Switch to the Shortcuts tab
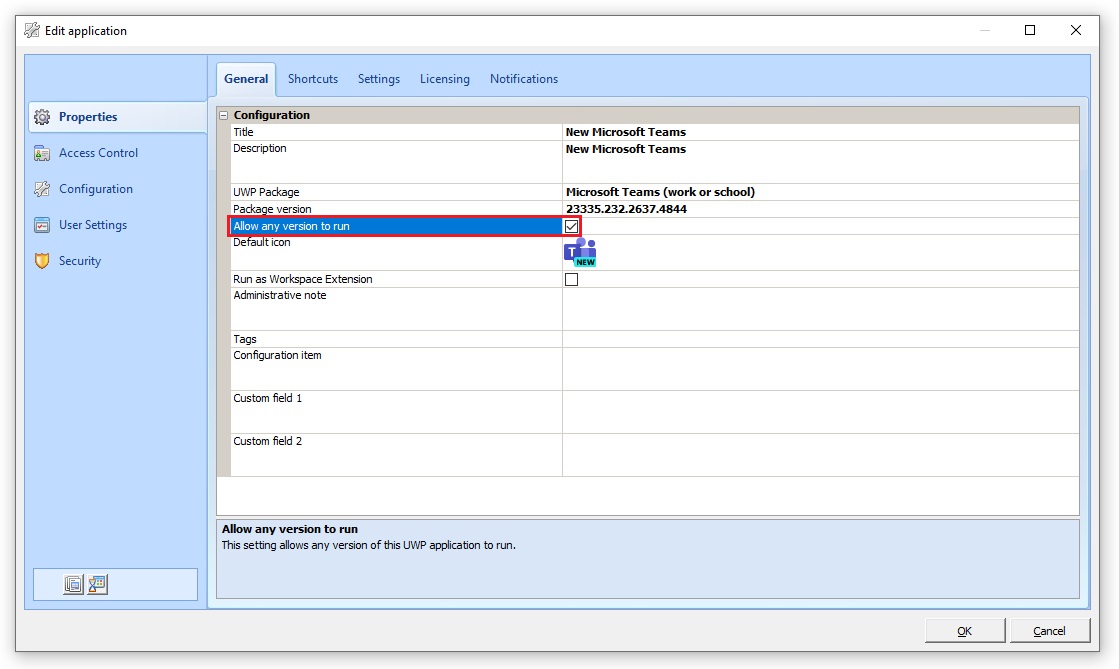 click(x=312, y=78)
